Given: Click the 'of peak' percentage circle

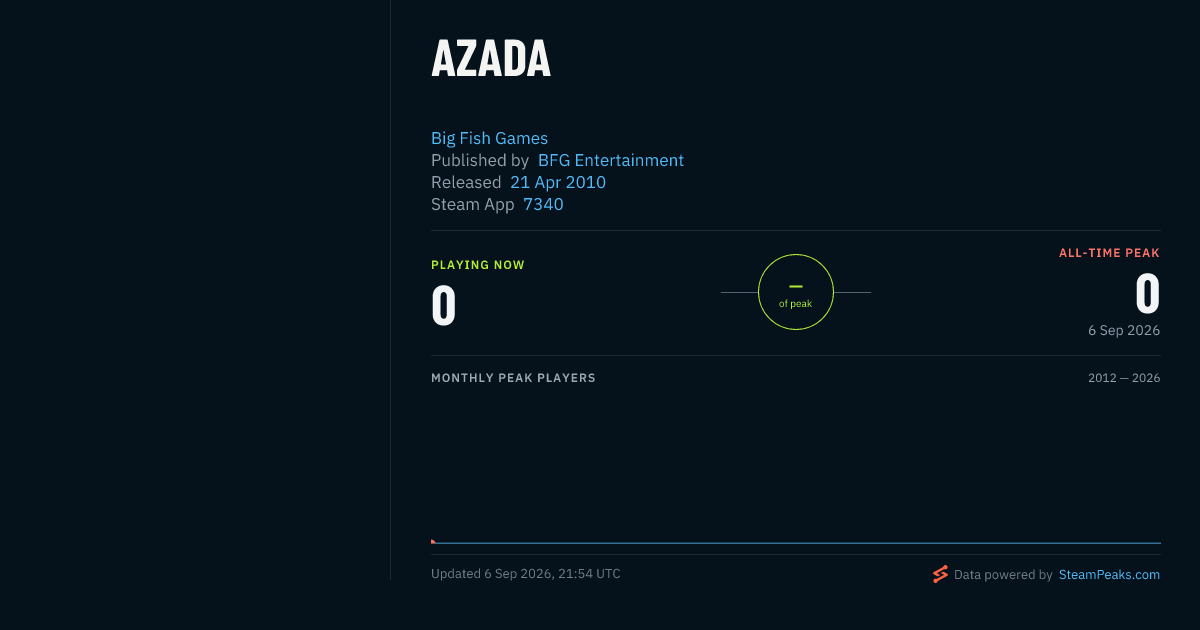Looking at the screenshot, I should [796, 292].
